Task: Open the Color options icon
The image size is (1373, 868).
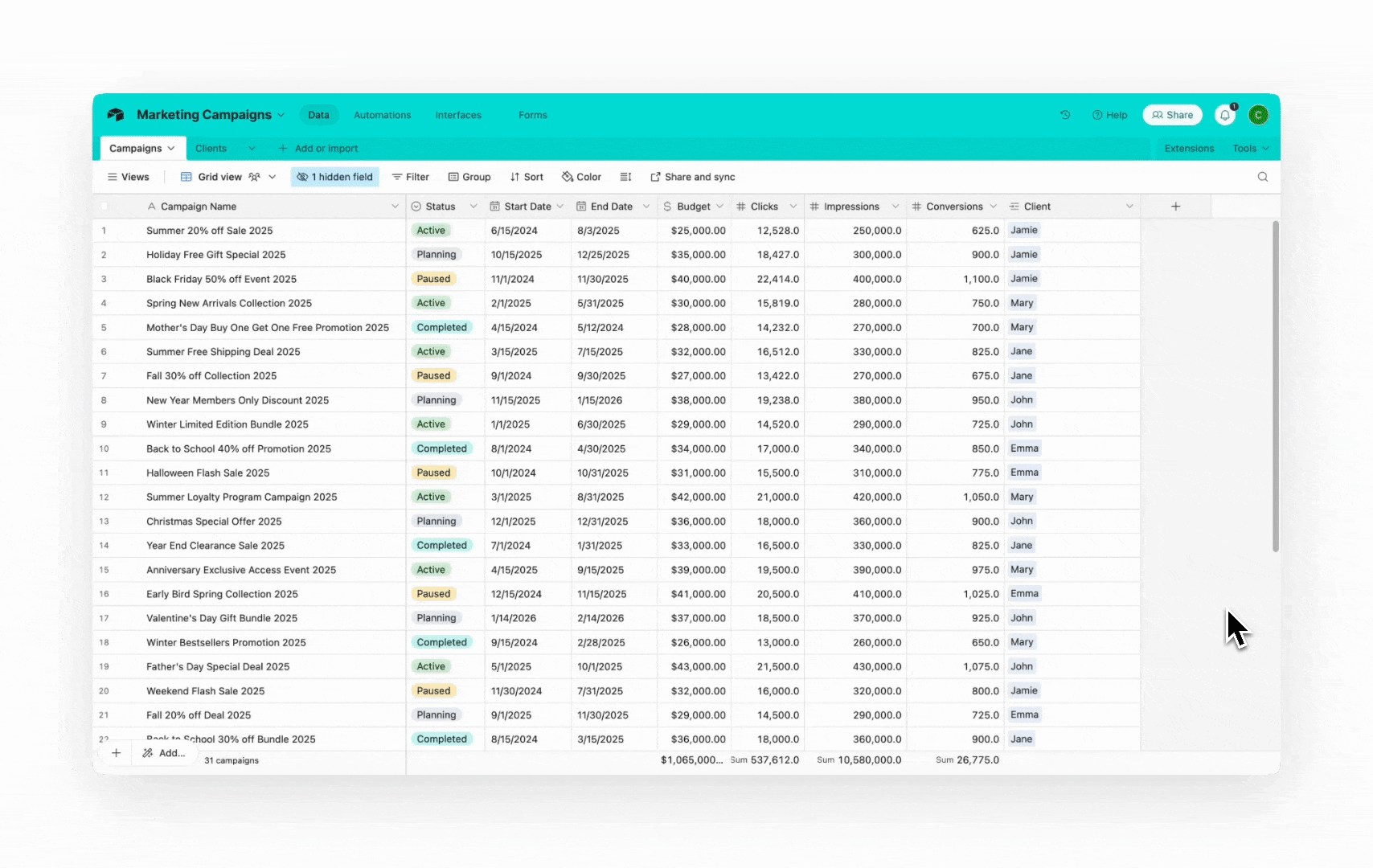Action: click(x=581, y=177)
